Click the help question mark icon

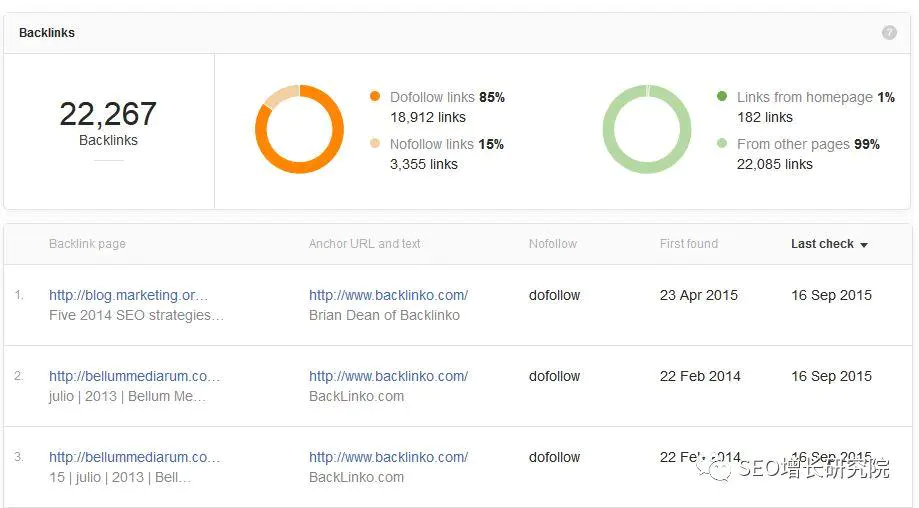pos(889,33)
